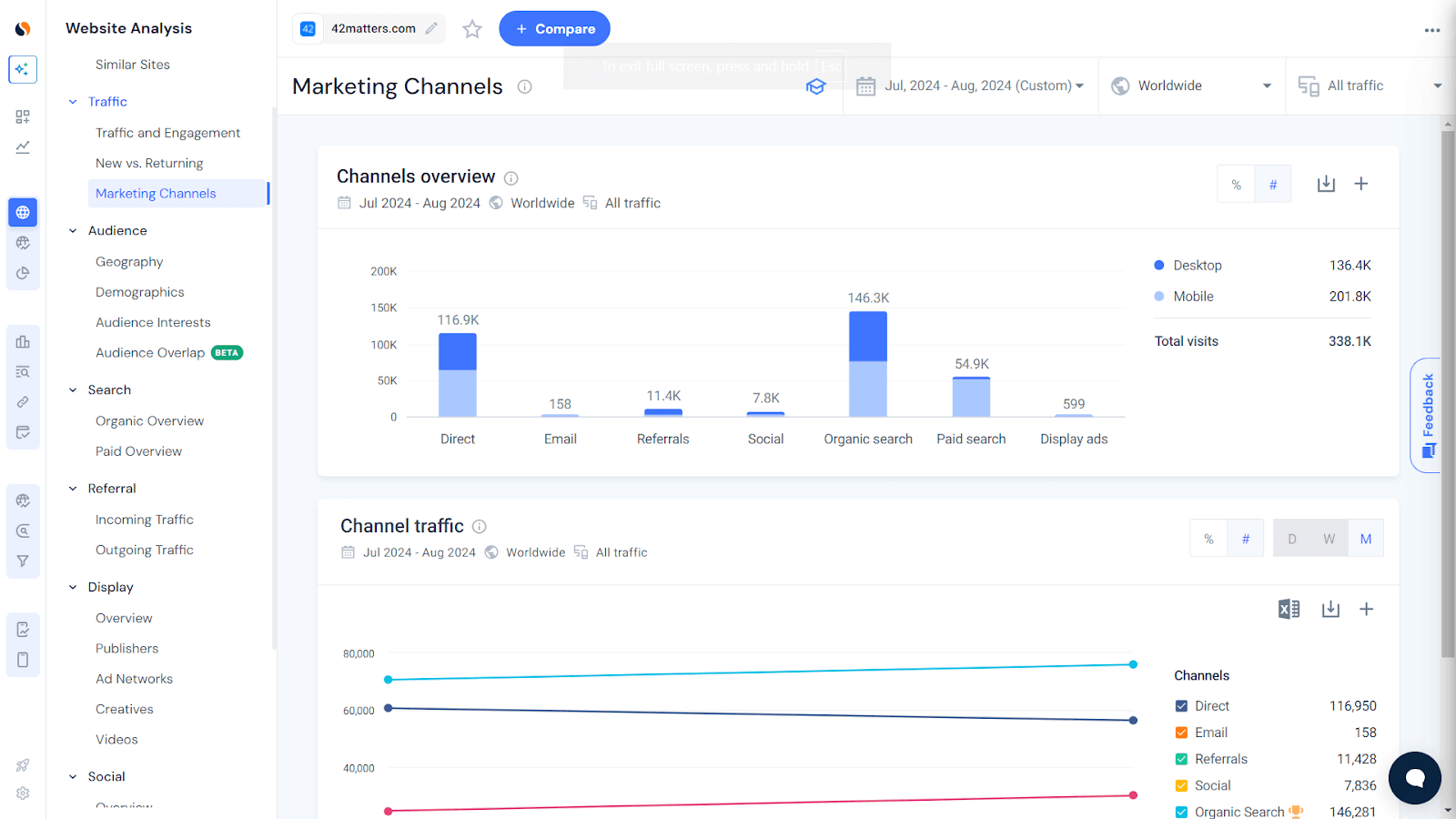This screenshot has width=1456, height=819.
Task: Click the Compare button
Action: click(554, 28)
